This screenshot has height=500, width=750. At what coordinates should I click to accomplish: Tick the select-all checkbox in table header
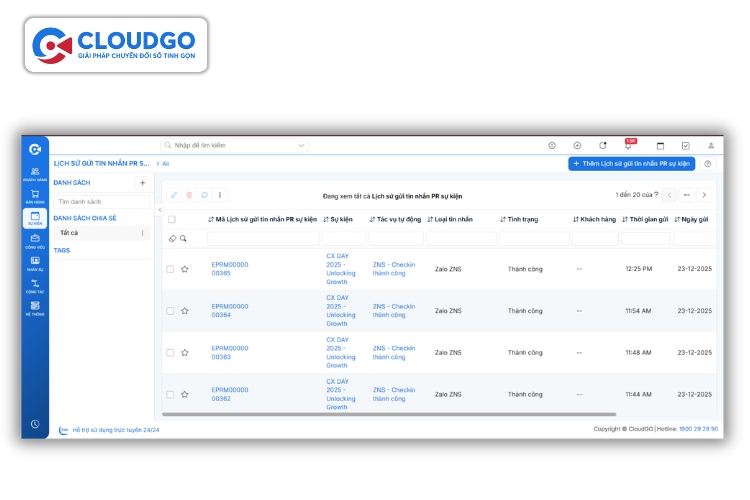pos(171,219)
